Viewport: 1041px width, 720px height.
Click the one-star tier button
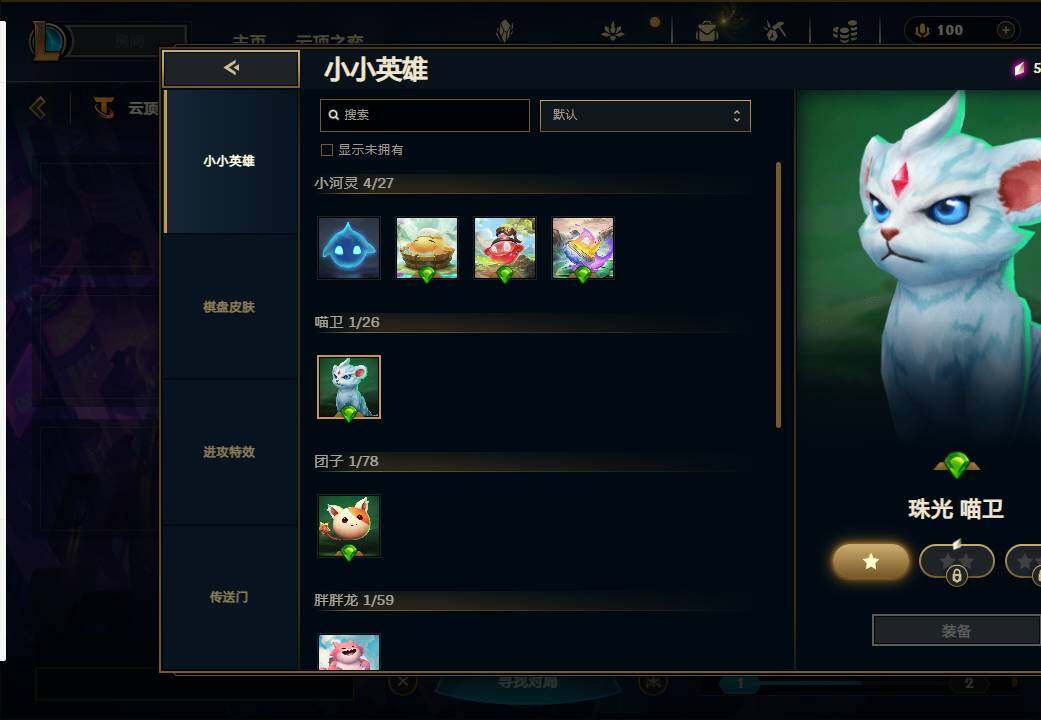[870, 562]
